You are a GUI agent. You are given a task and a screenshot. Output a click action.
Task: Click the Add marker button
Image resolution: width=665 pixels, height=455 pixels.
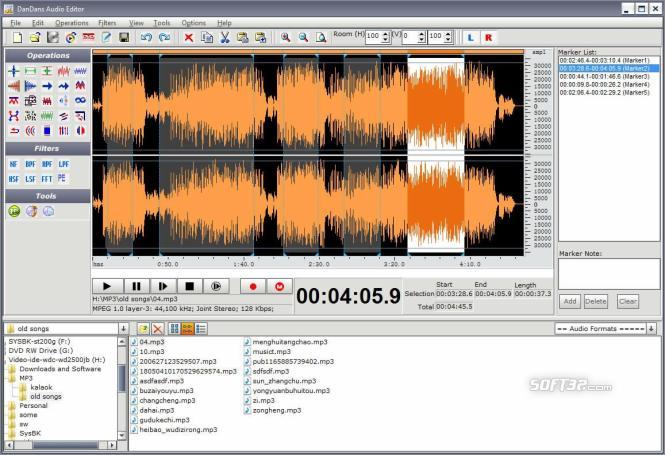click(570, 301)
